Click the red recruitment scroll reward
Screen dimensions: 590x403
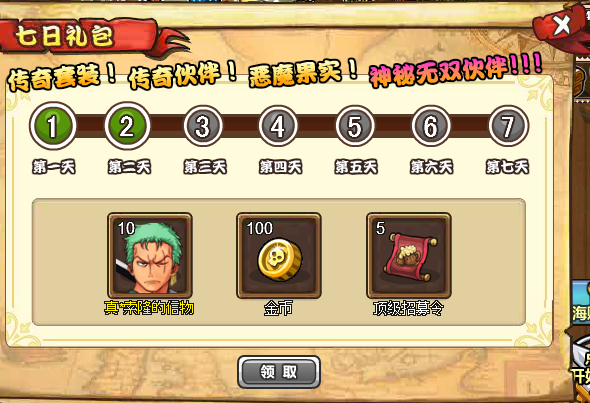coord(409,255)
